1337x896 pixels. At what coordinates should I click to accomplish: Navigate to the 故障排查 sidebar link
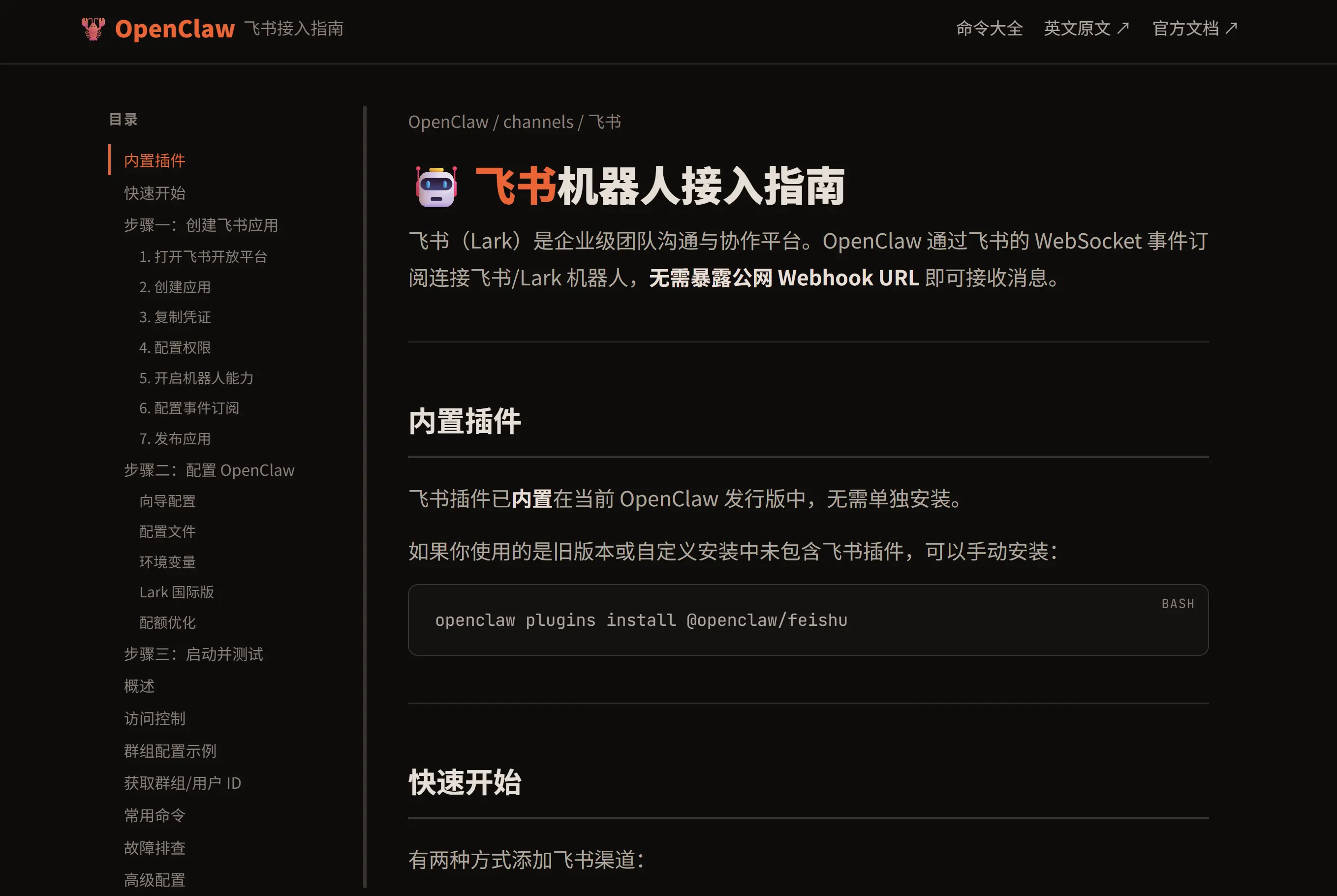point(155,847)
